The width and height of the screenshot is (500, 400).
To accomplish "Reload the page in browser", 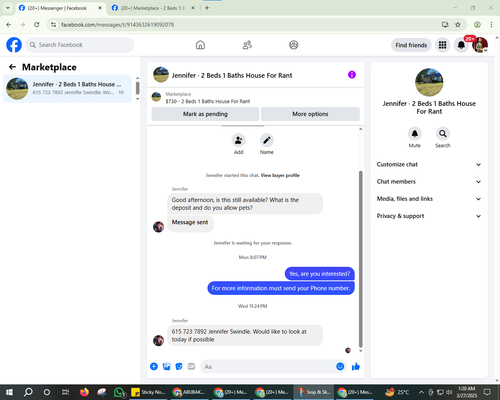I will (37, 25).
